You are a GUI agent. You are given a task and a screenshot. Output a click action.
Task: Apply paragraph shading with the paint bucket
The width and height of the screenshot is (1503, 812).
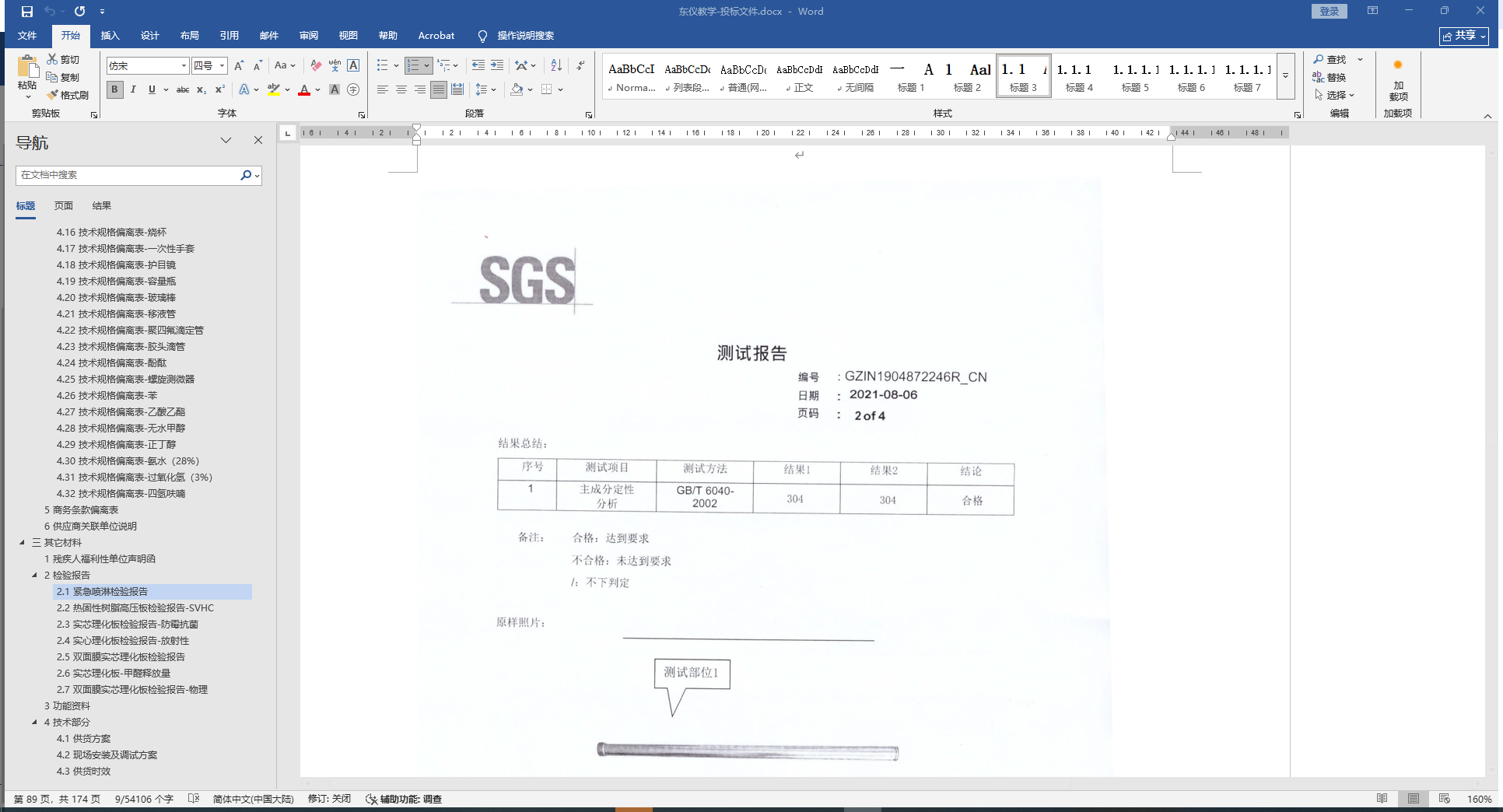tap(517, 89)
